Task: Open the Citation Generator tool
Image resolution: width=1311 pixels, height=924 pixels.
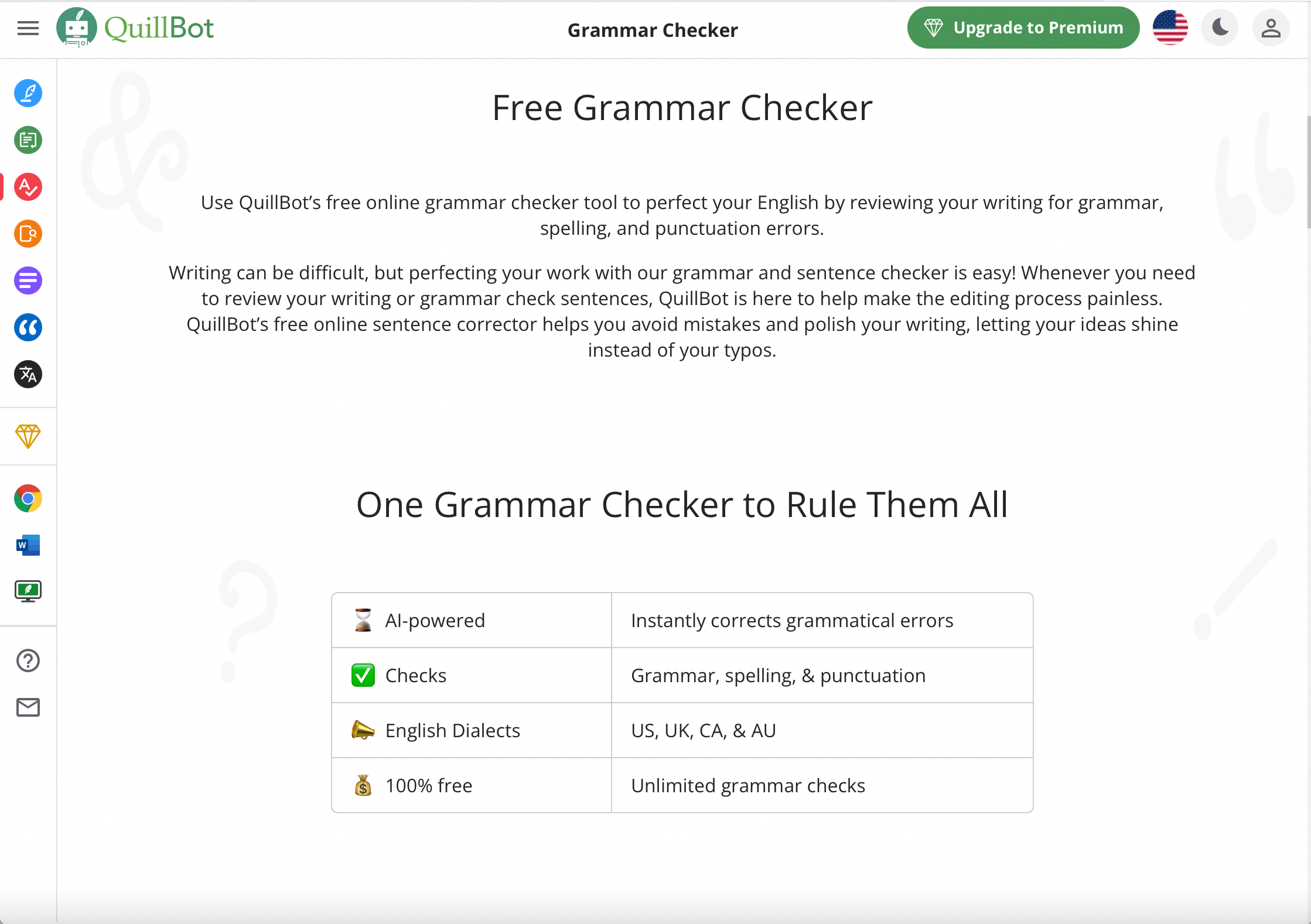Action: [27, 328]
